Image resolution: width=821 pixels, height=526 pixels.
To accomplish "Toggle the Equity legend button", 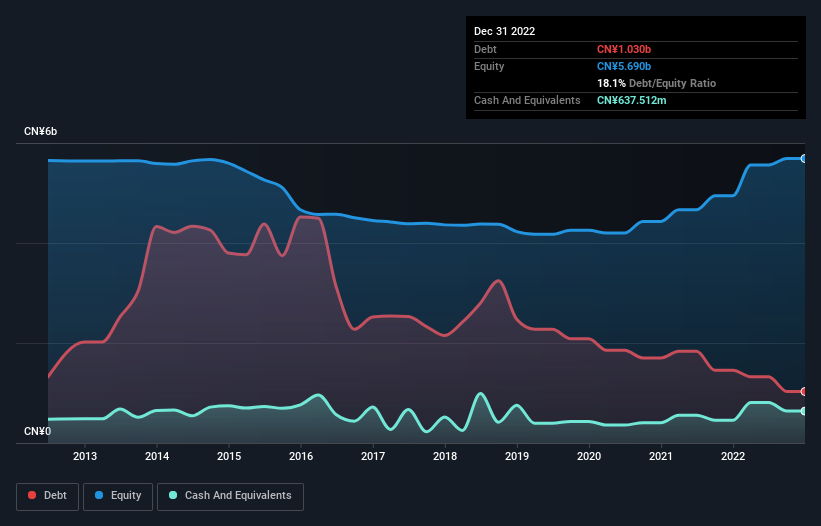I will point(118,496).
